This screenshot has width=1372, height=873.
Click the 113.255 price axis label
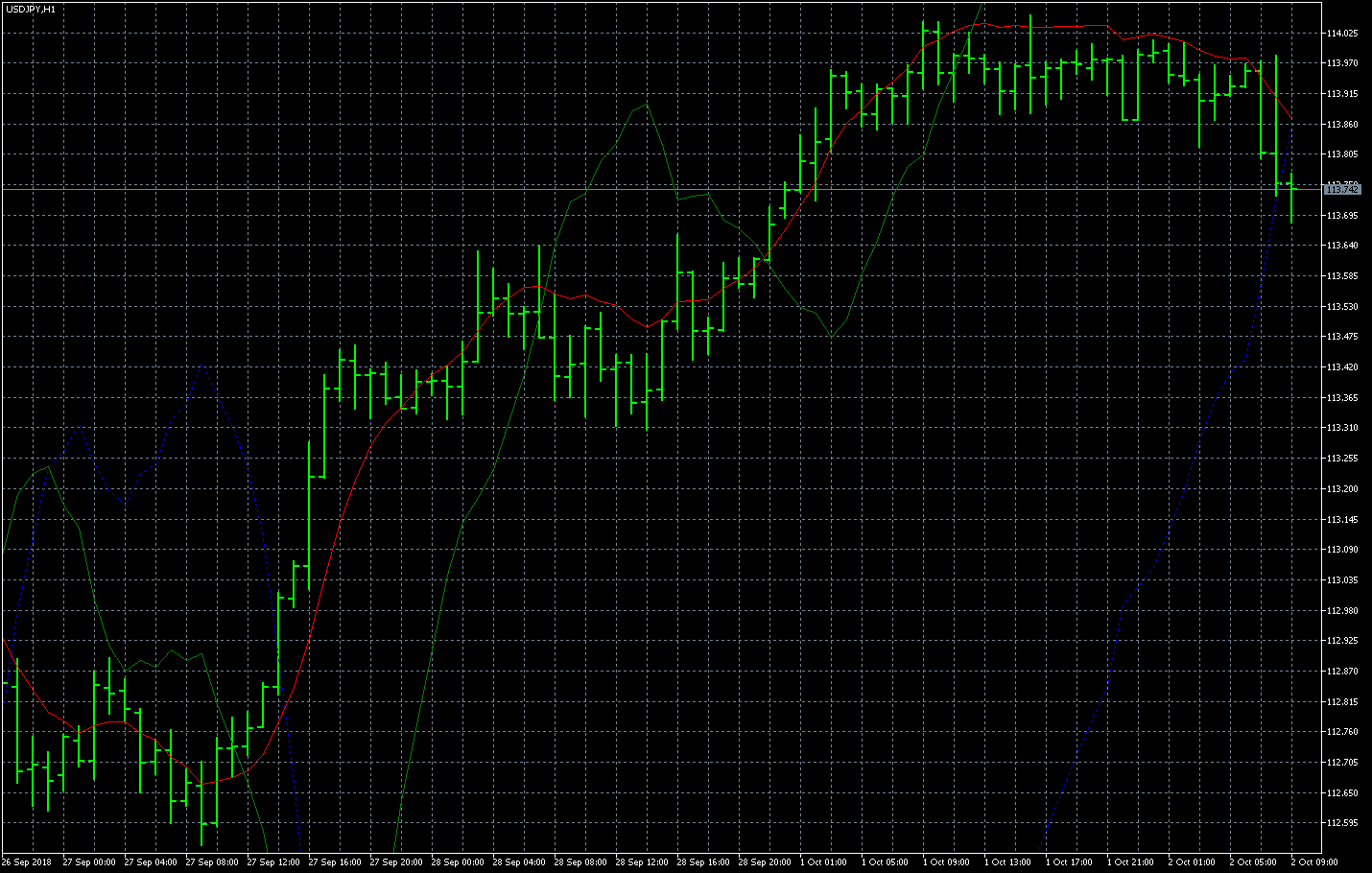pyautogui.click(x=1342, y=459)
